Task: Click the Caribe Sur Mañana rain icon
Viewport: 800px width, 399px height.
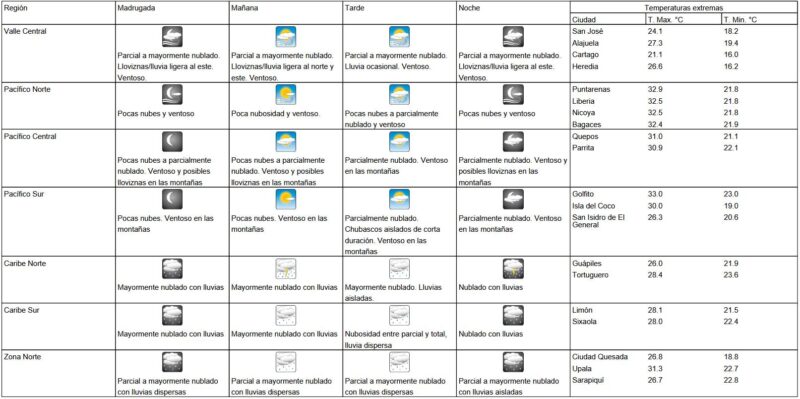Action: click(286, 315)
